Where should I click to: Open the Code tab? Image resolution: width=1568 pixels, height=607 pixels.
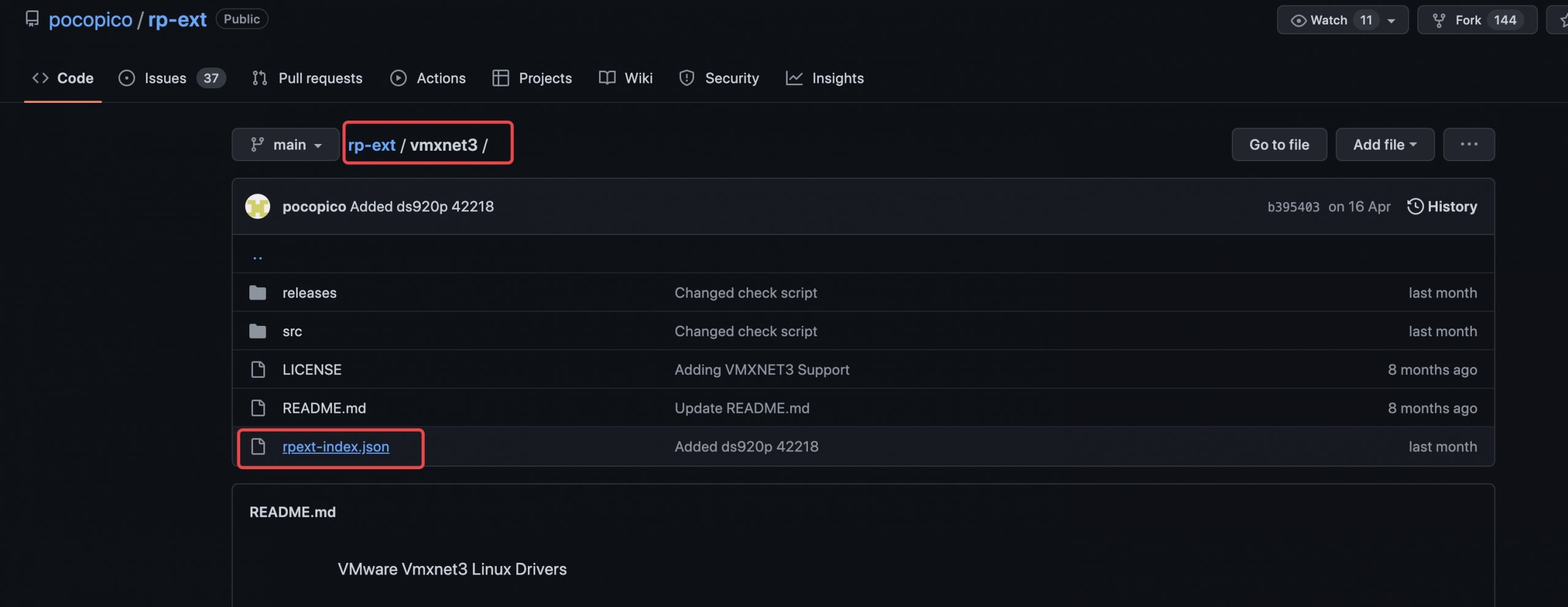point(62,78)
